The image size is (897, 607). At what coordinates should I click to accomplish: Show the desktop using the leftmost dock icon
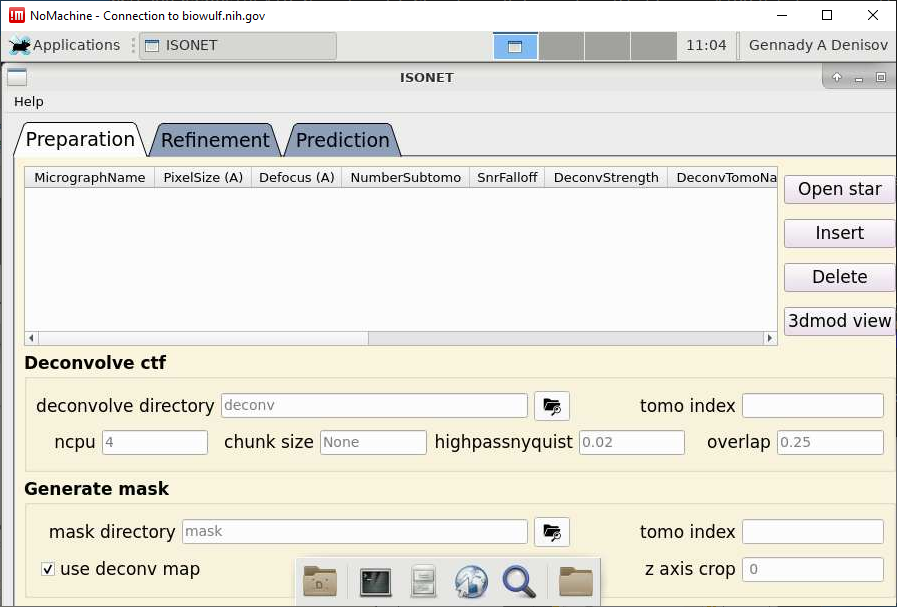pos(320,582)
